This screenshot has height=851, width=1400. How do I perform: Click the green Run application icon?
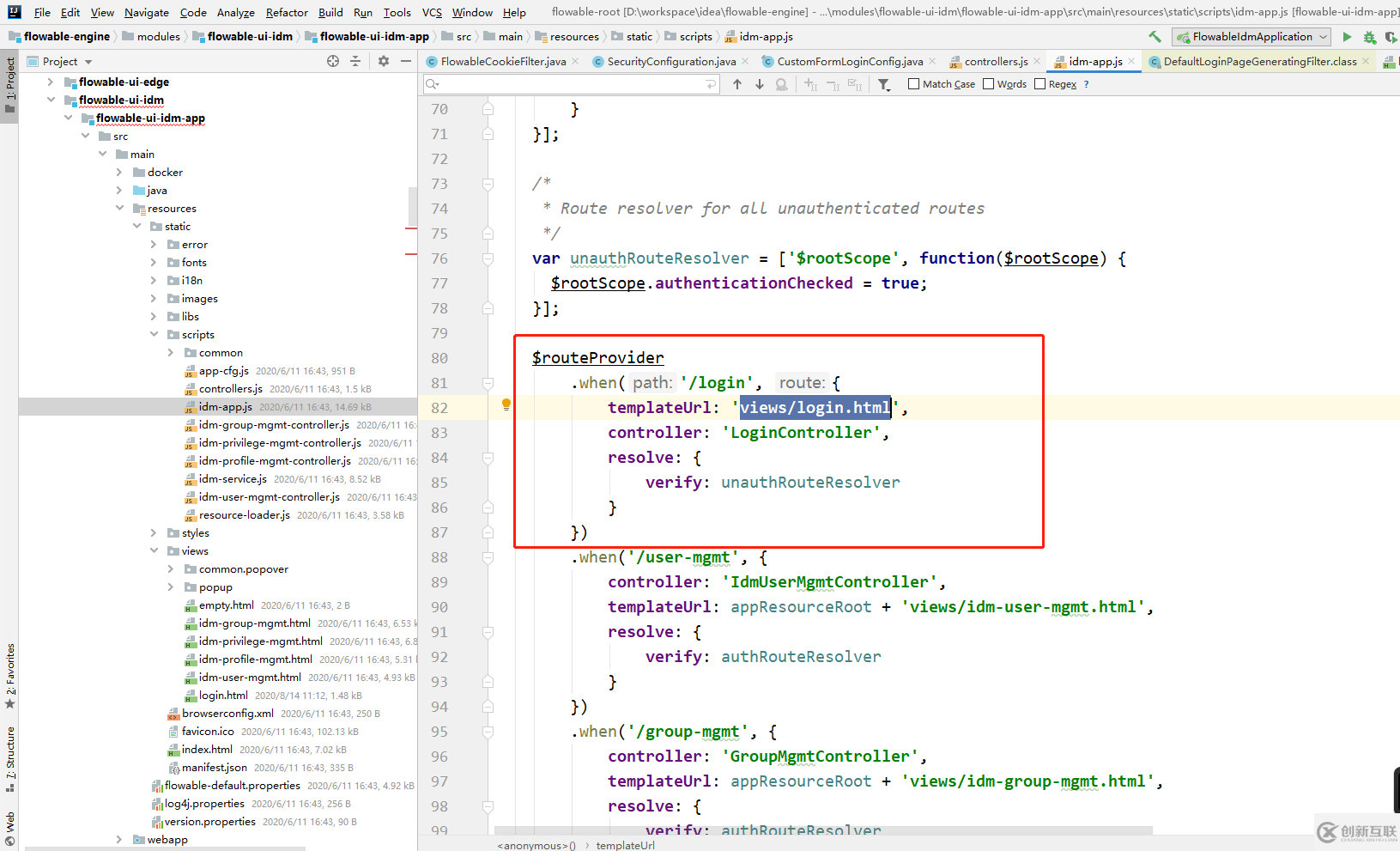(1347, 37)
